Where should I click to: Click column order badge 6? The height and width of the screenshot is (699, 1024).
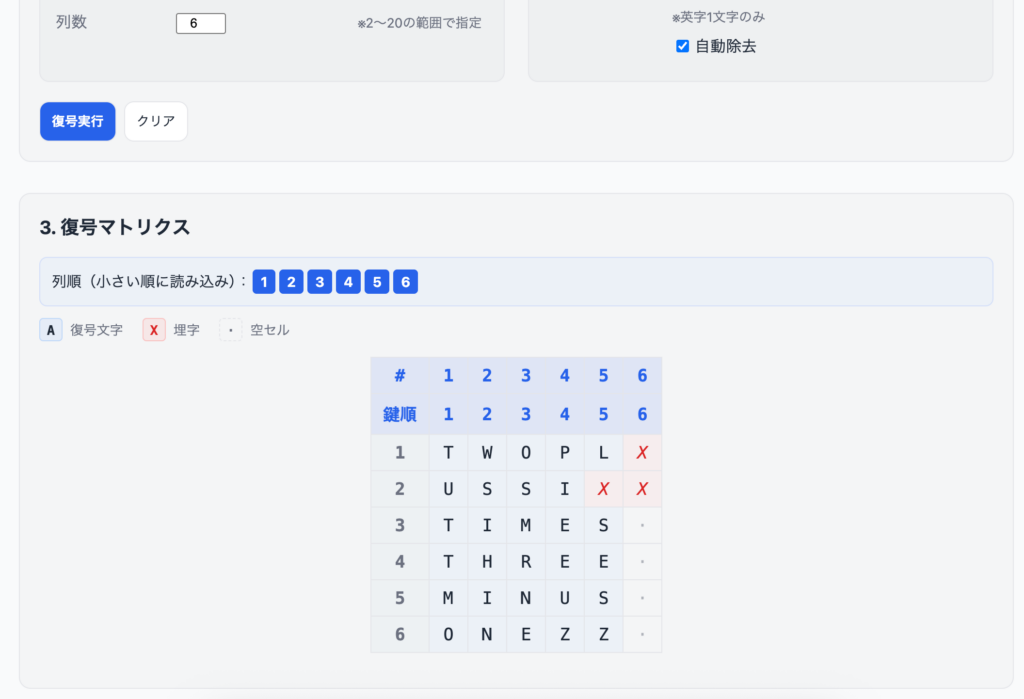pyautogui.click(x=405, y=282)
